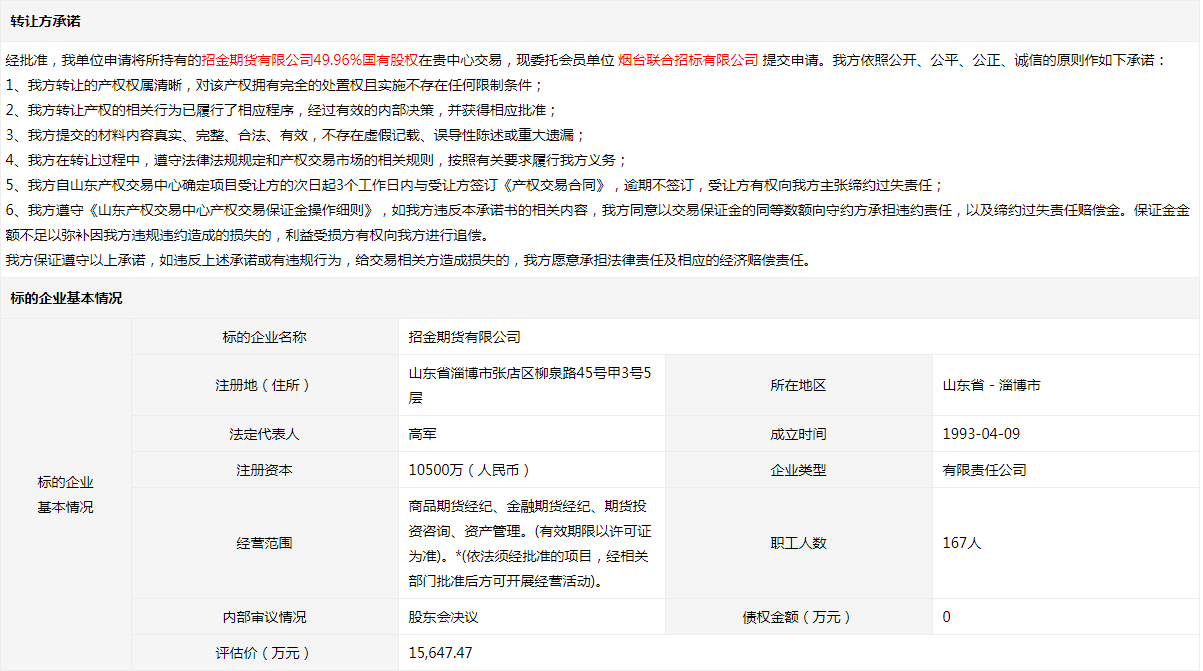Select the capital value 10500万（人民币）
The height and width of the screenshot is (671, 1203).
tap(469, 470)
